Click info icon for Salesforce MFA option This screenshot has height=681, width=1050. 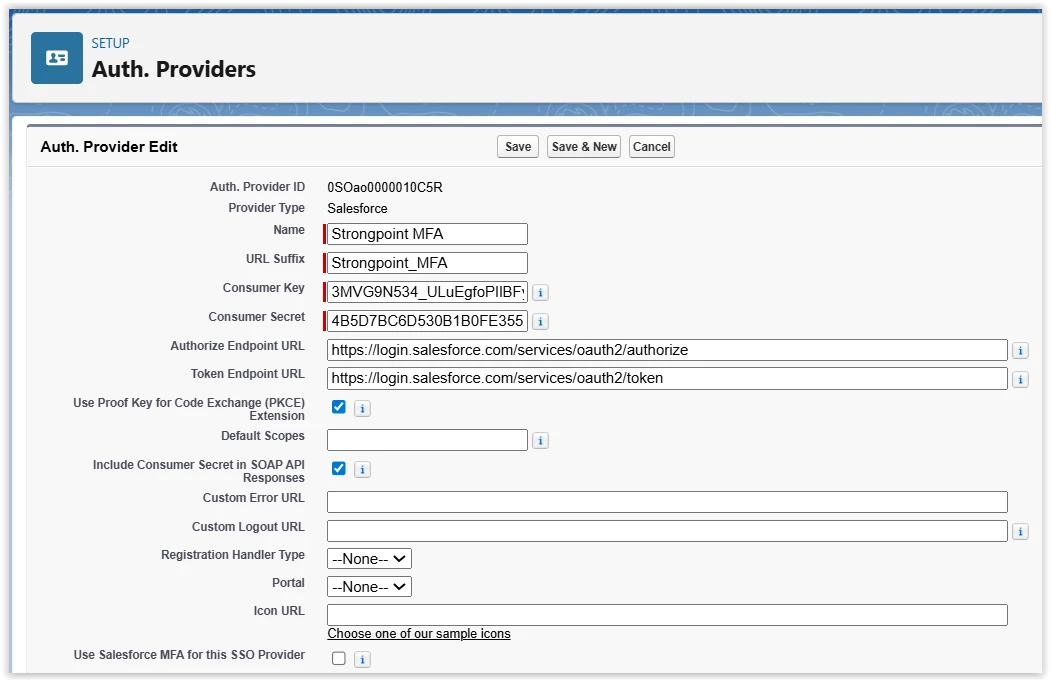(362, 659)
